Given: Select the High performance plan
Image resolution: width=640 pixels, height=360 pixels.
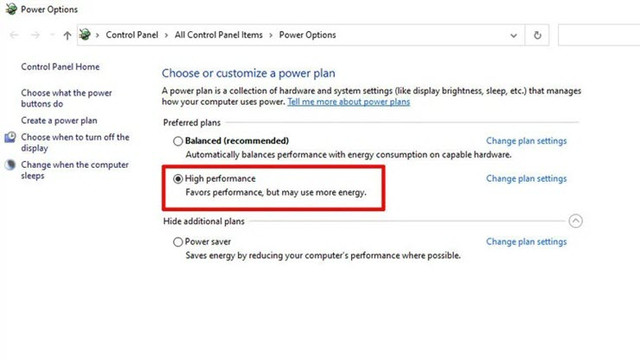Looking at the screenshot, I should click(178, 179).
